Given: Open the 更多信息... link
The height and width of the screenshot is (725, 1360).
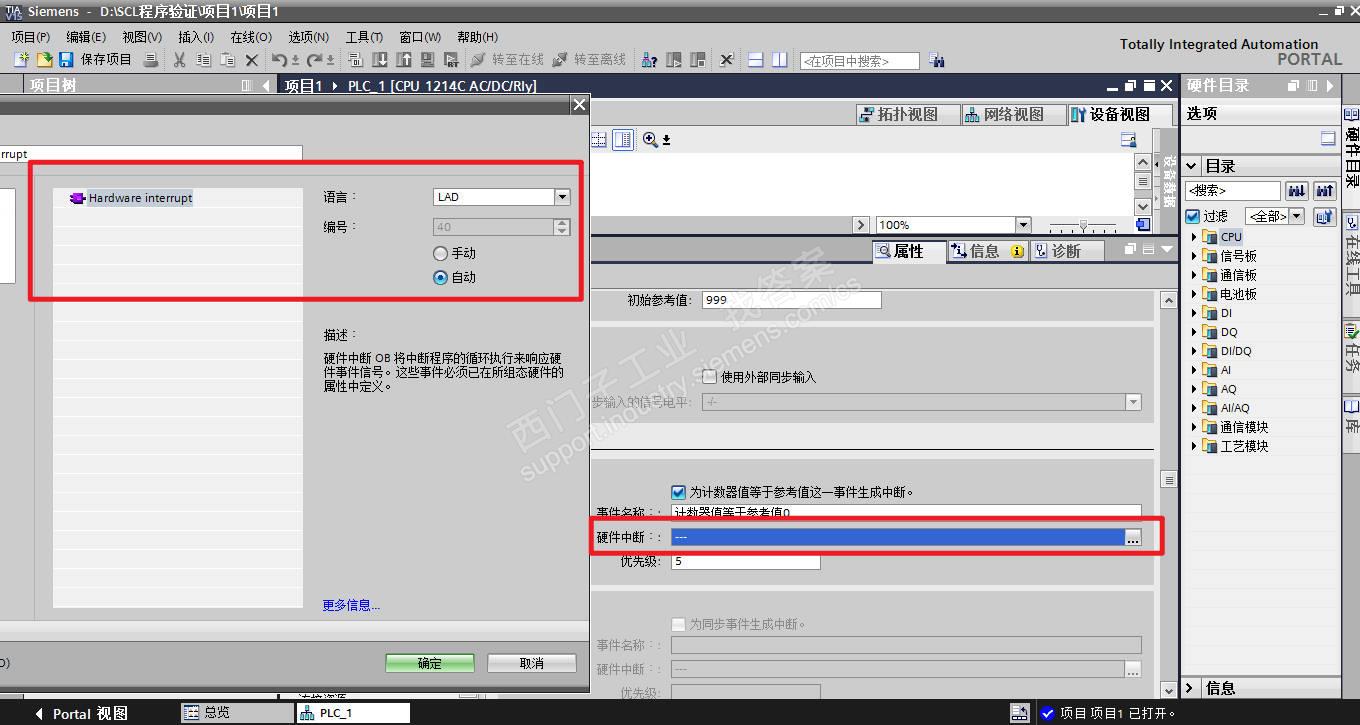Looking at the screenshot, I should click(351, 605).
